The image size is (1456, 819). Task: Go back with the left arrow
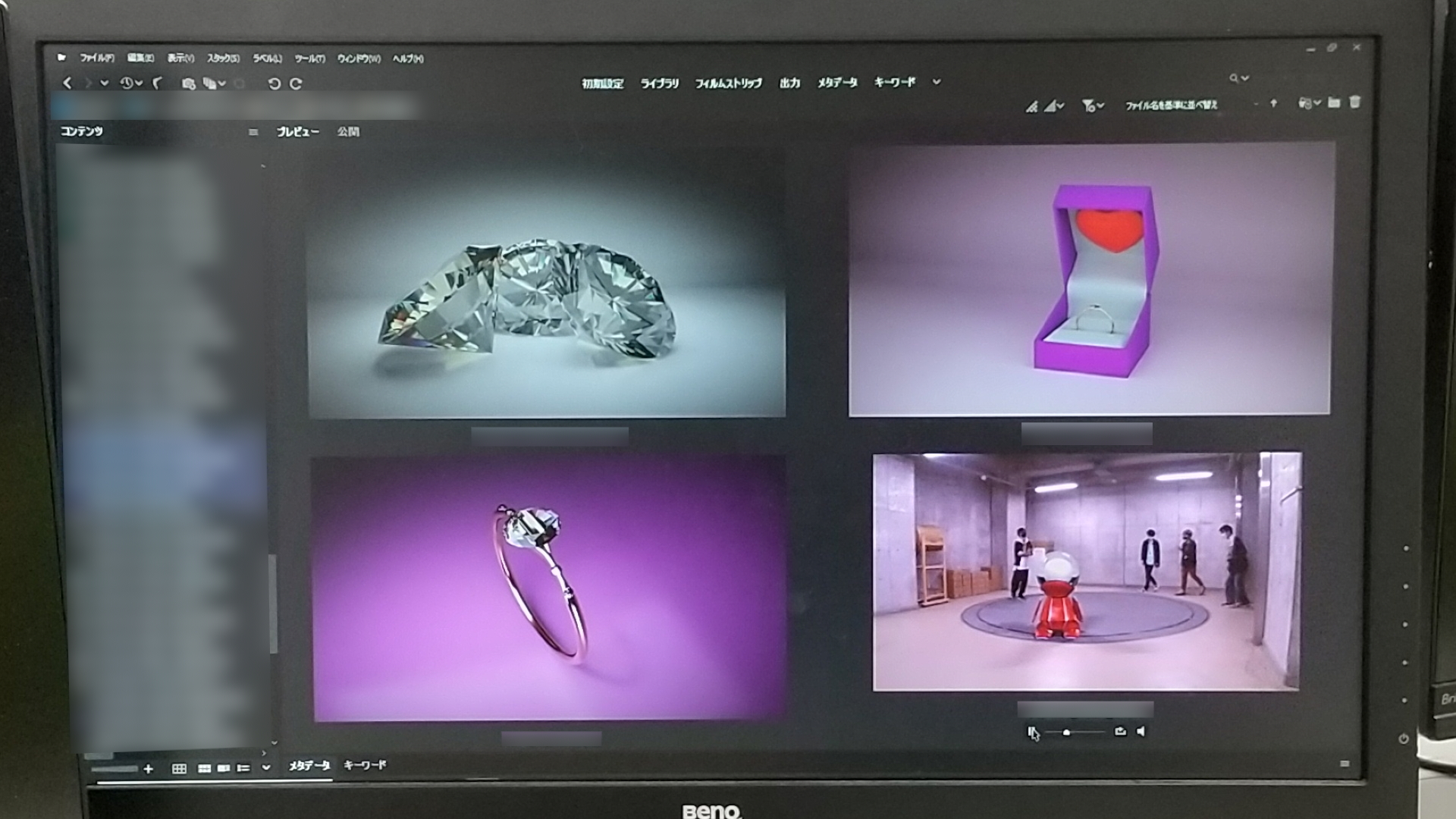(x=67, y=83)
